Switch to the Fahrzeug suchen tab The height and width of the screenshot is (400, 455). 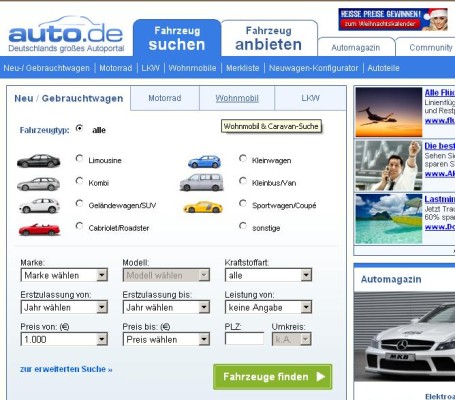pyautogui.click(x=177, y=38)
